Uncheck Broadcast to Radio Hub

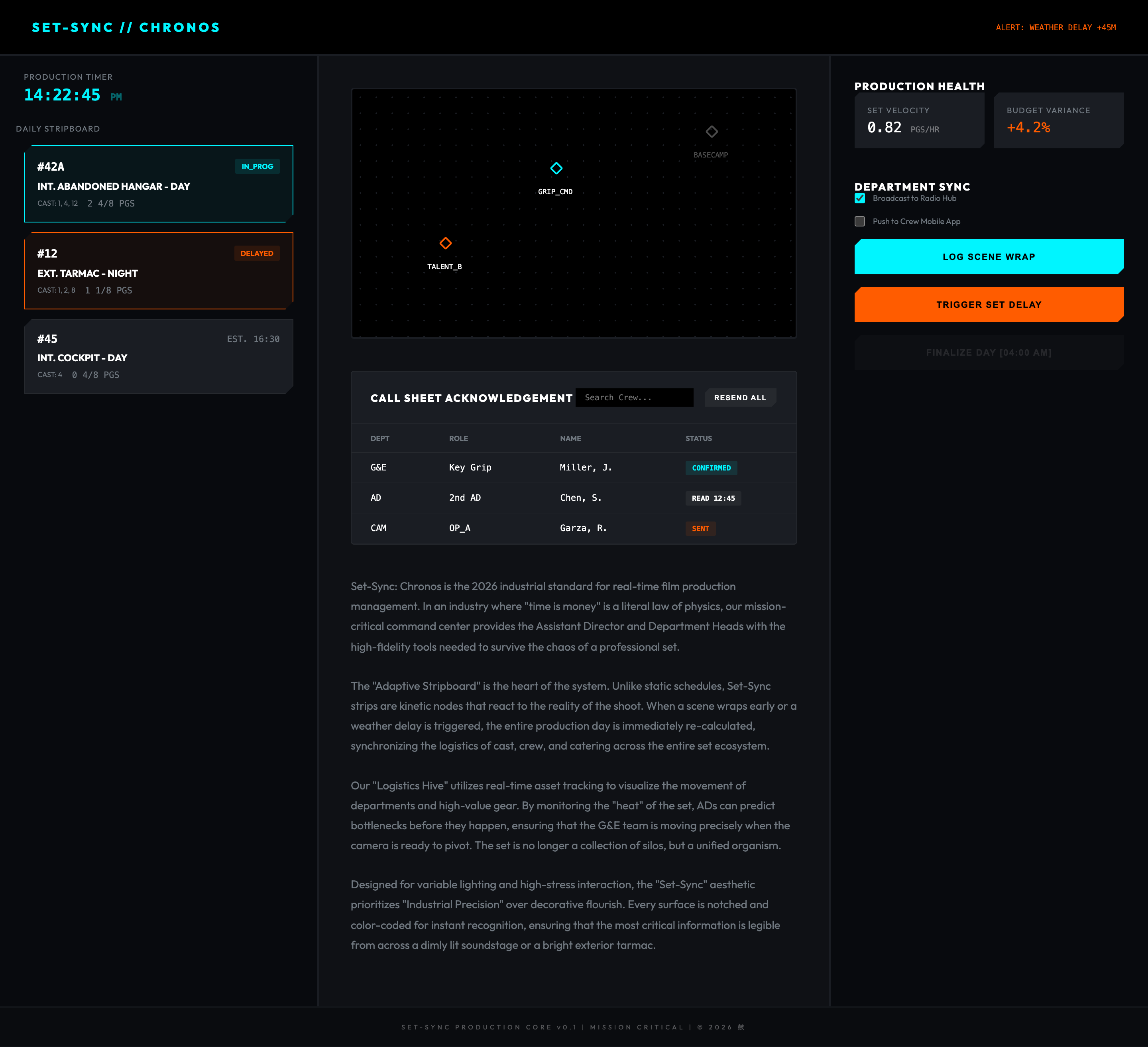[859, 198]
